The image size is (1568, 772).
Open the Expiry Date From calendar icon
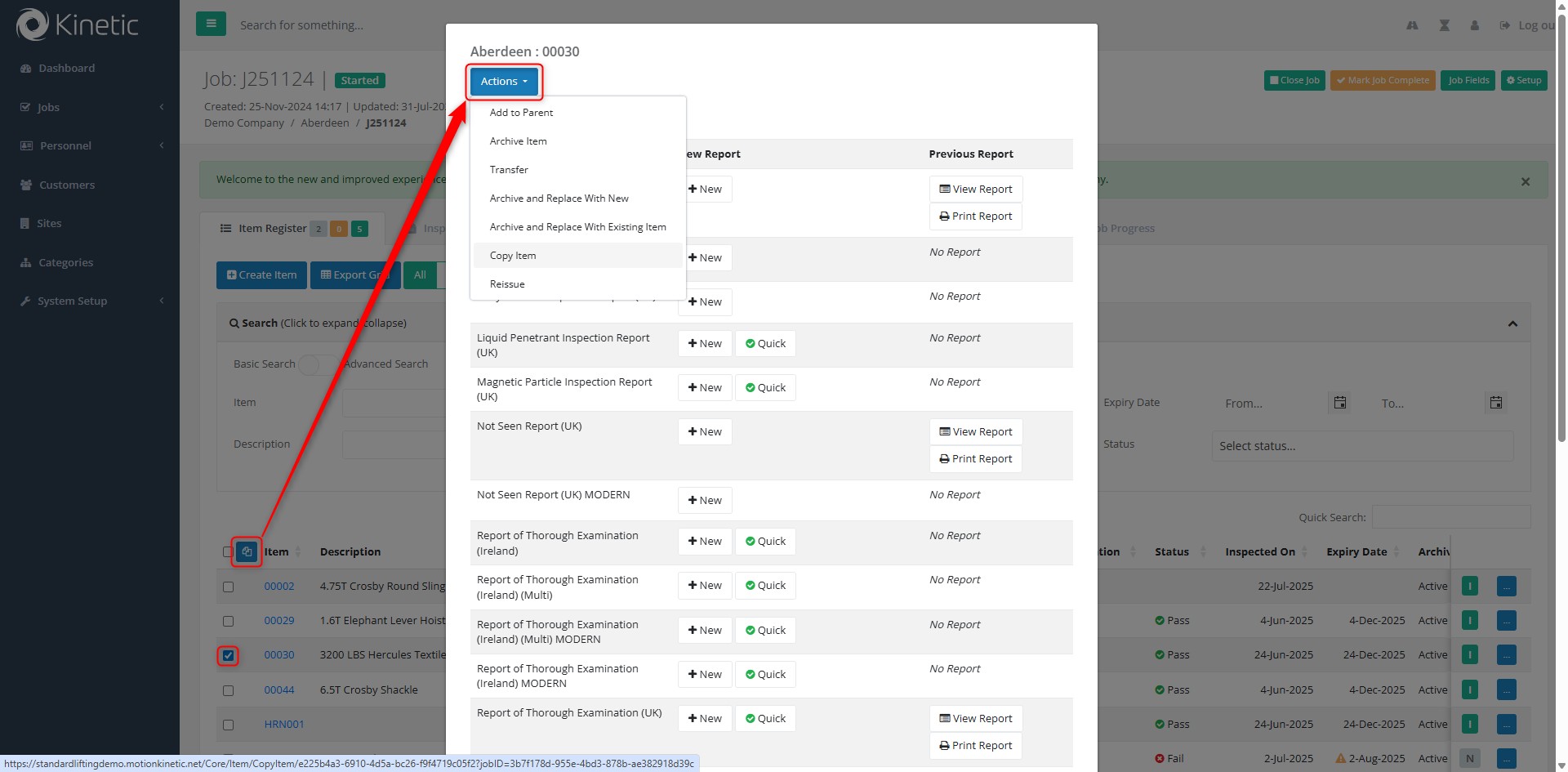(1340, 403)
